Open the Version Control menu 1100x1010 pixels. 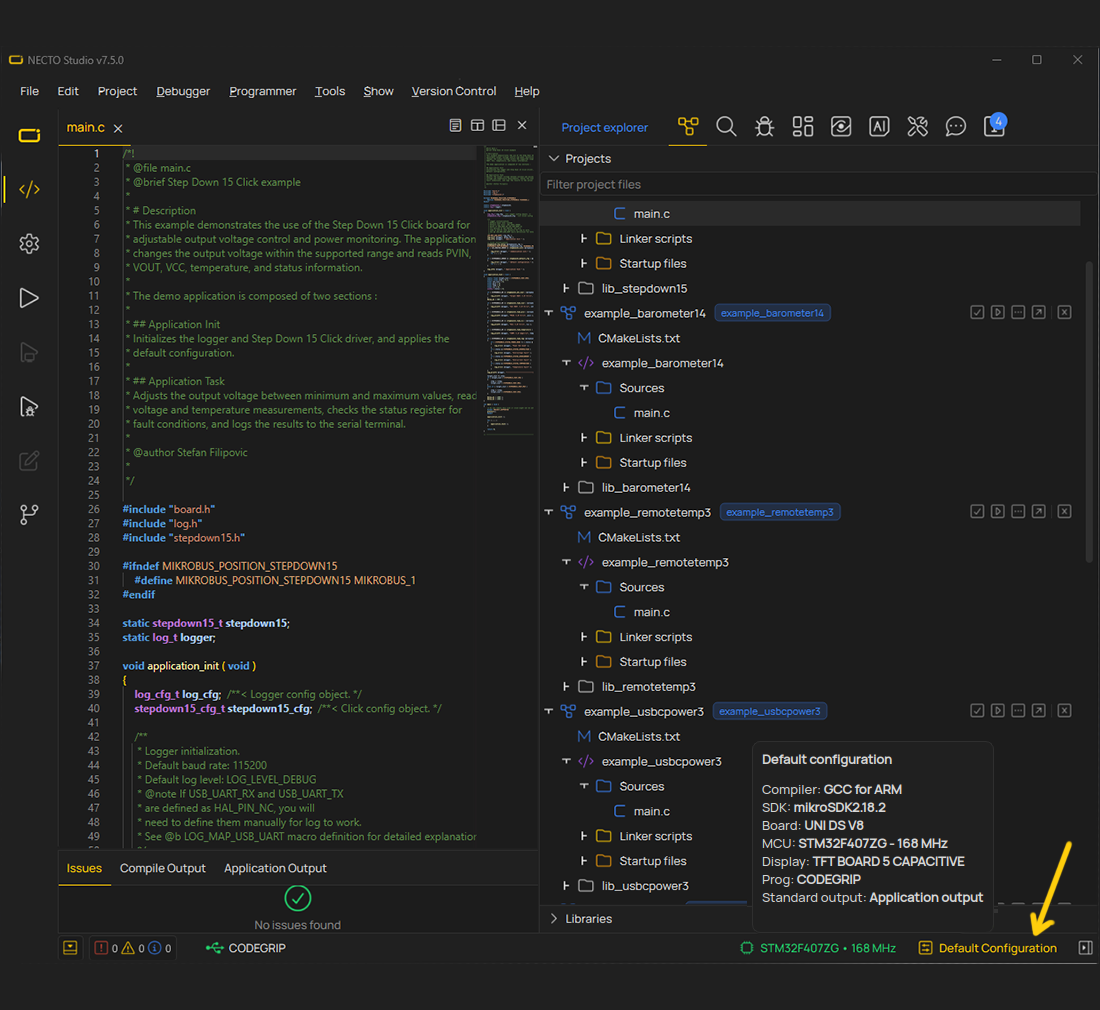click(x=454, y=91)
